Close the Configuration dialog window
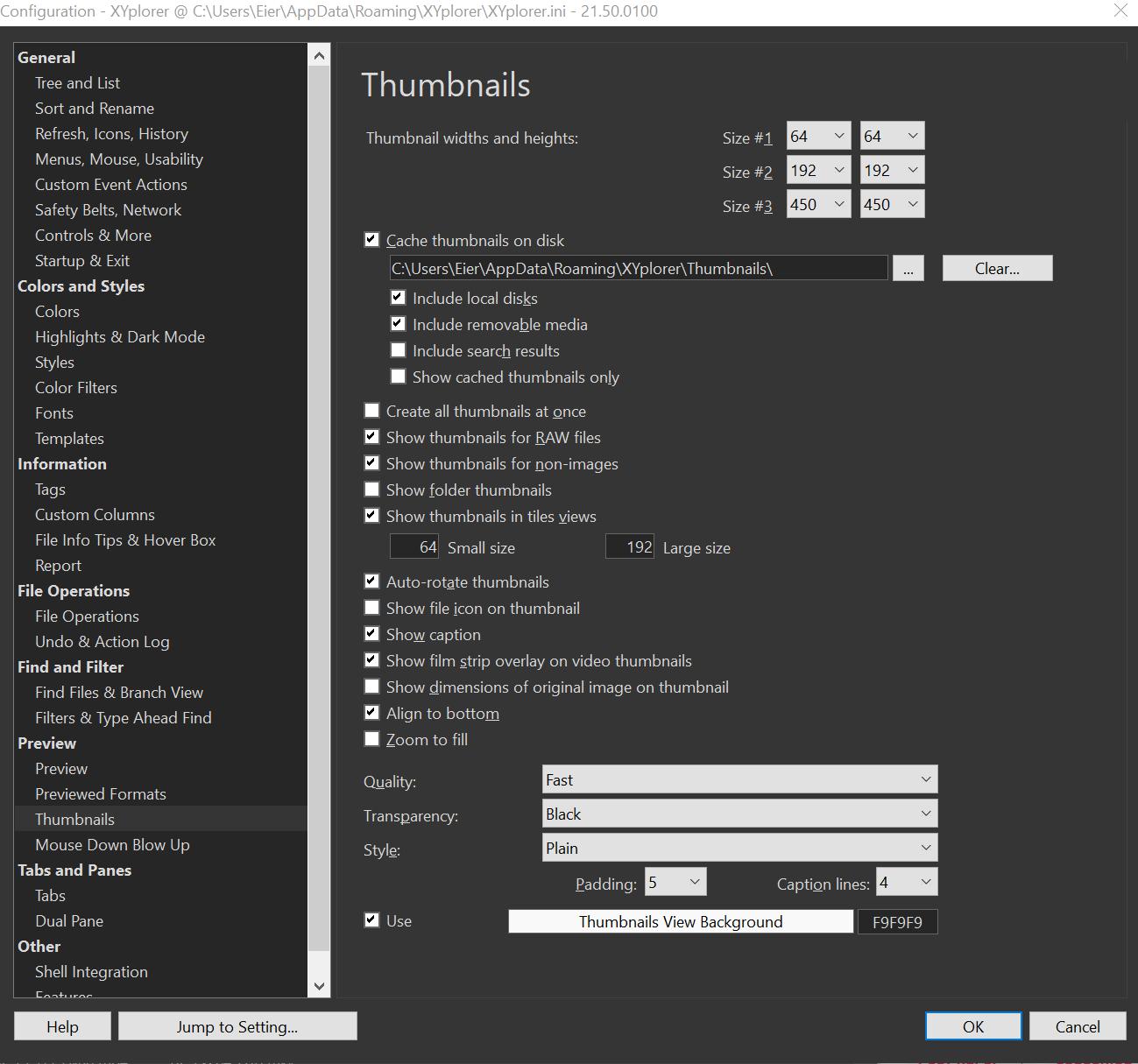The width and height of the screenshot is (1138, 1064). tap(1120, 11)
